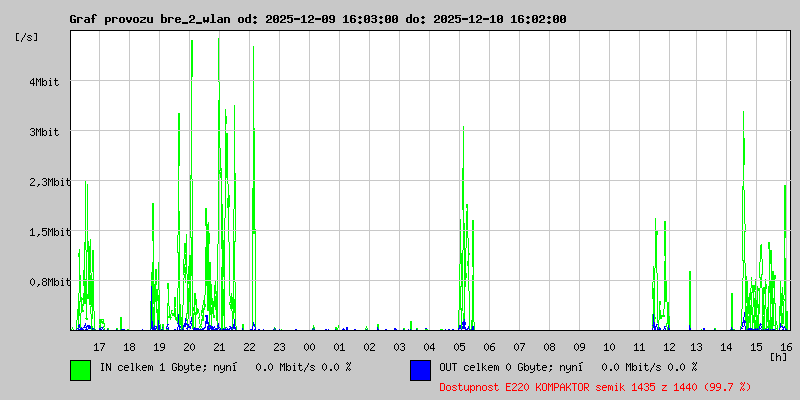
Task: Click the hour label 15 on x-axis
Action: pos(757,347)
